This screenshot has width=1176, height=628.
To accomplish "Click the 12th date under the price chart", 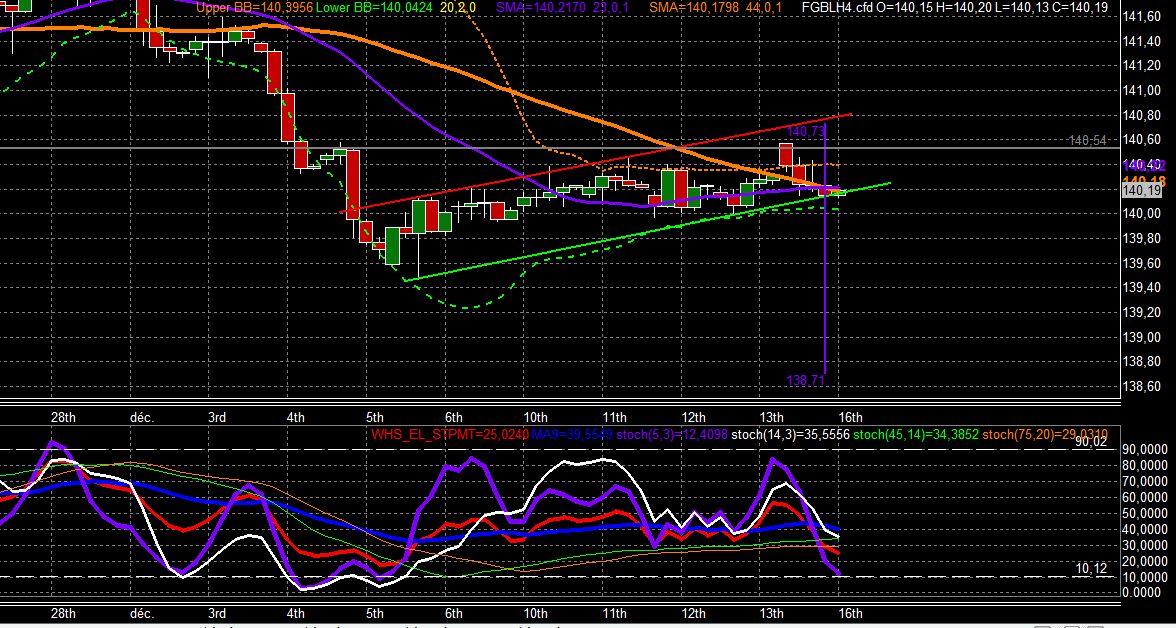I will point(693,418).
